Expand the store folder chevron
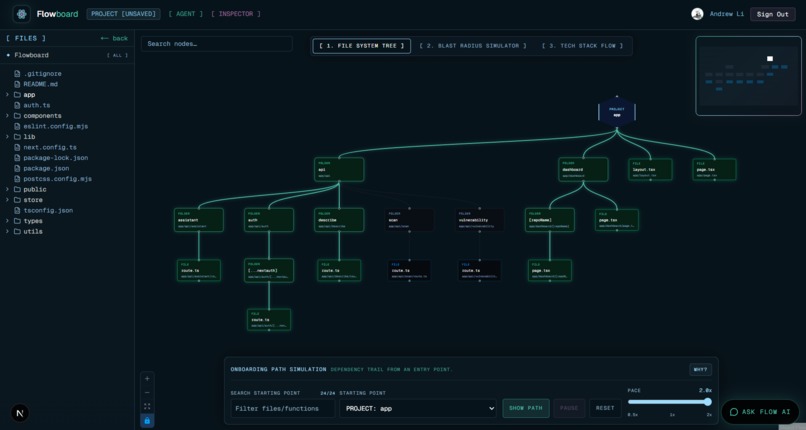Viewport: 806px width, 430px height. pyautogui.click(x=7, y=200)
